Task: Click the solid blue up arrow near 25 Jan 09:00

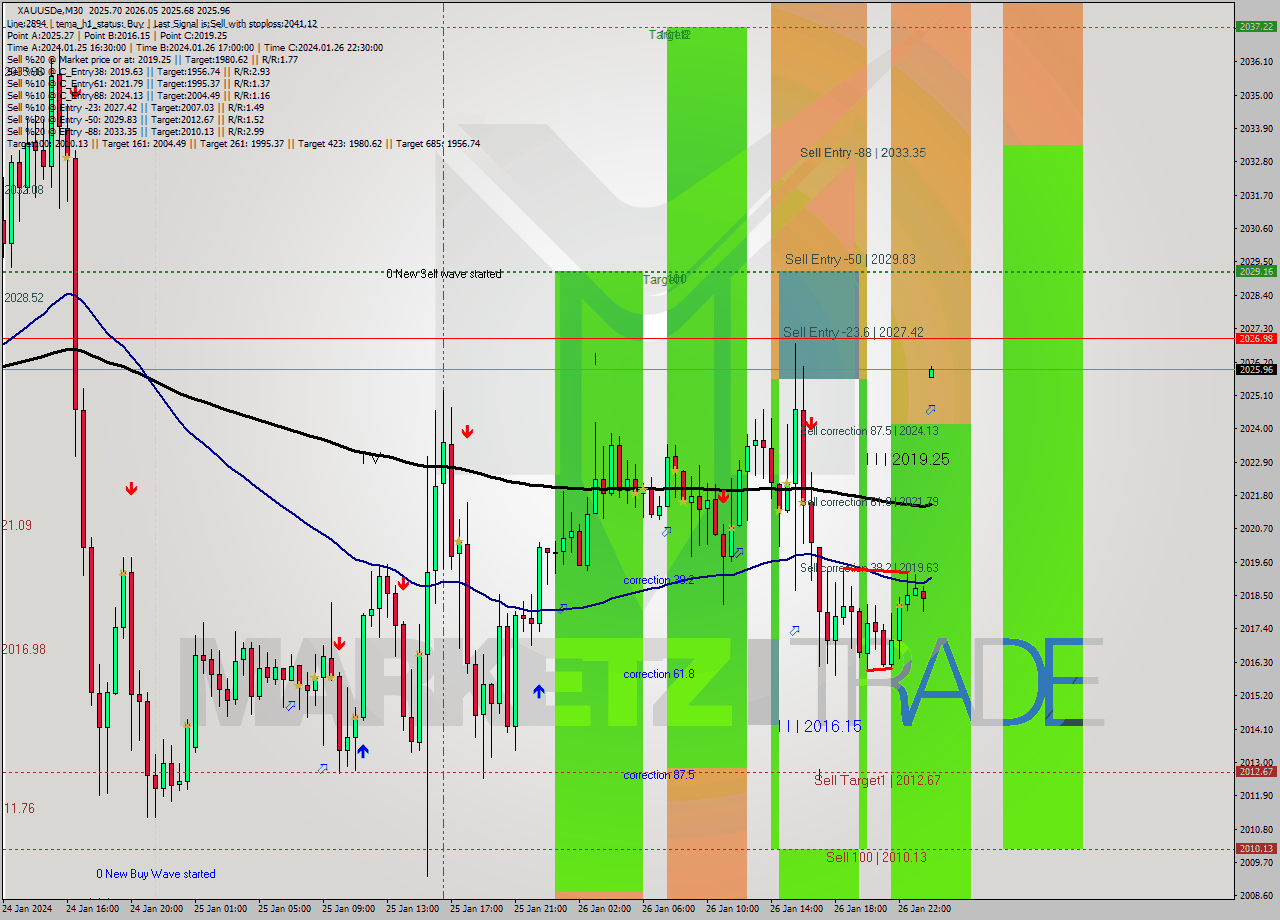Action: 362,751
